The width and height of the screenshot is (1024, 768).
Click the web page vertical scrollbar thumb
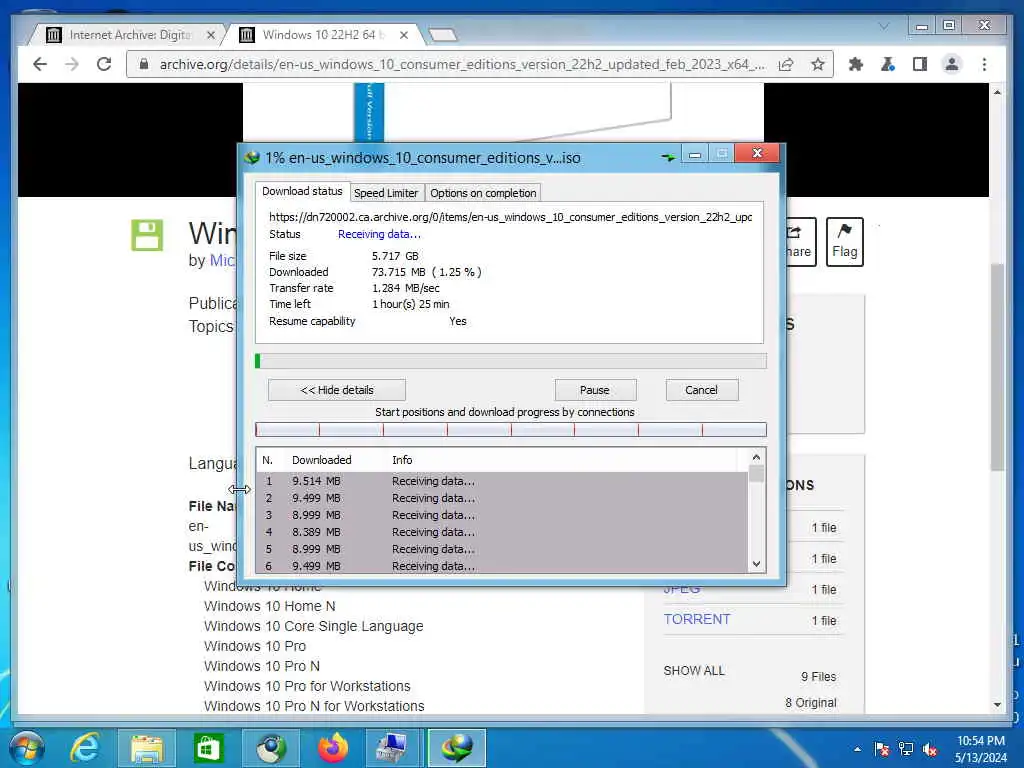coord(997,367)
